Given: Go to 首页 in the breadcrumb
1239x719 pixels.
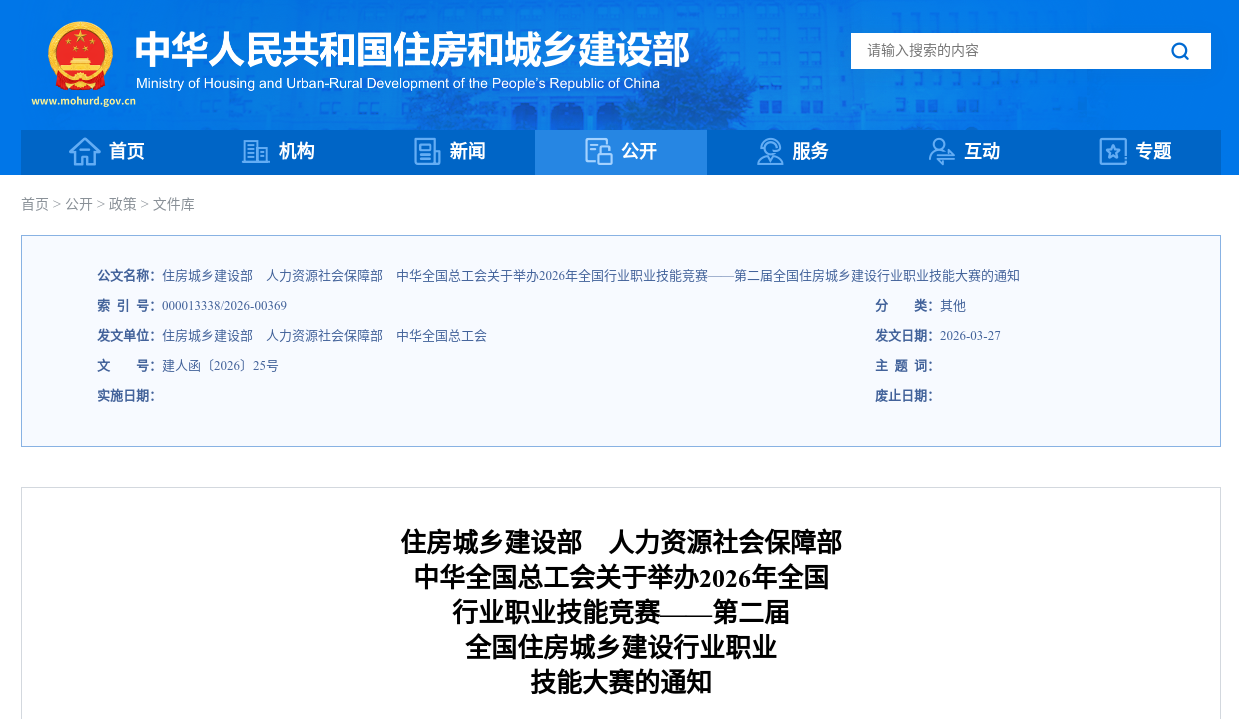Looking at the screenshot, I should pos(35,204).
